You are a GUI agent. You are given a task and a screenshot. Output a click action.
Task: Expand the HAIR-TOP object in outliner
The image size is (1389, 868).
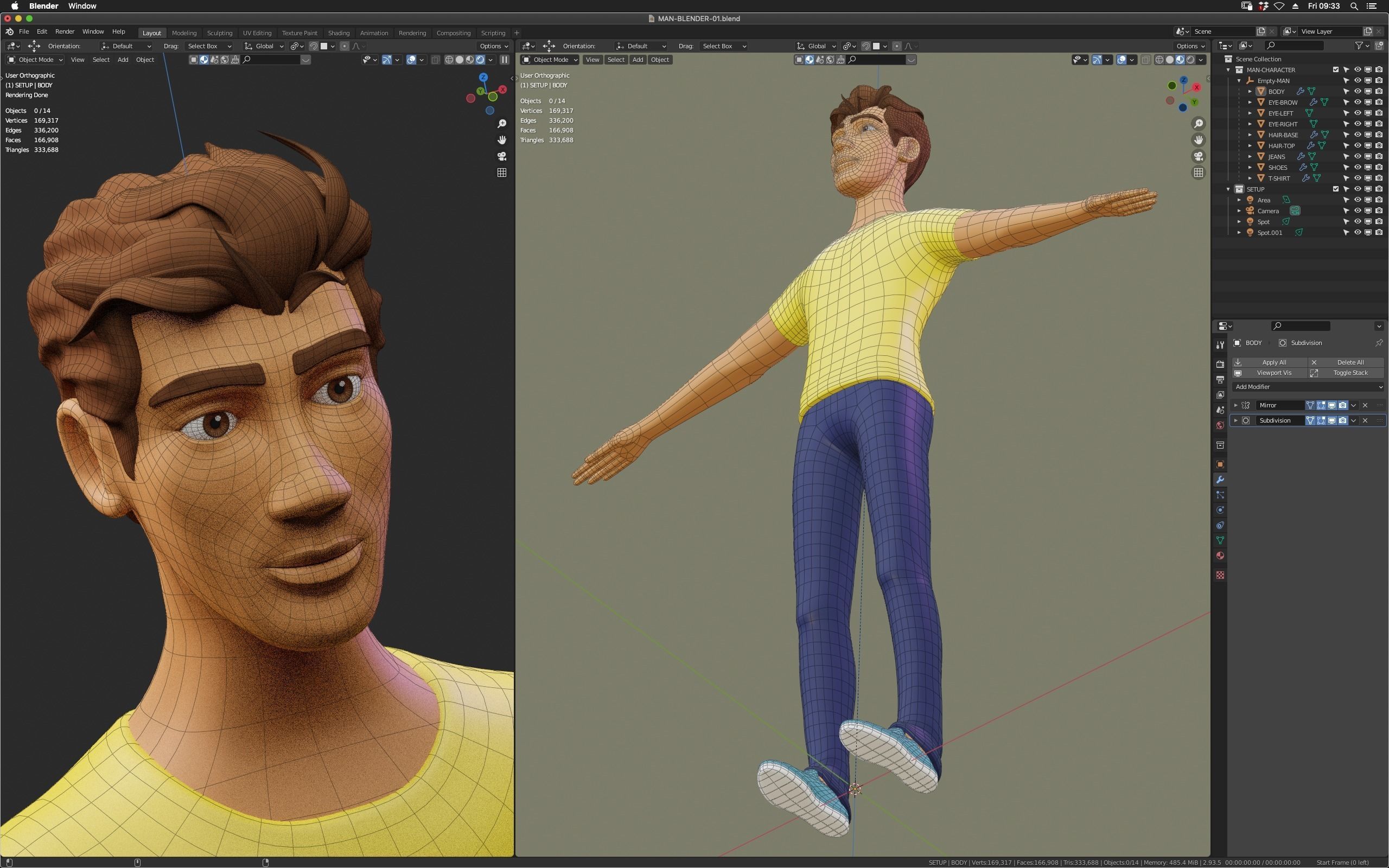tap(1250, 146)
